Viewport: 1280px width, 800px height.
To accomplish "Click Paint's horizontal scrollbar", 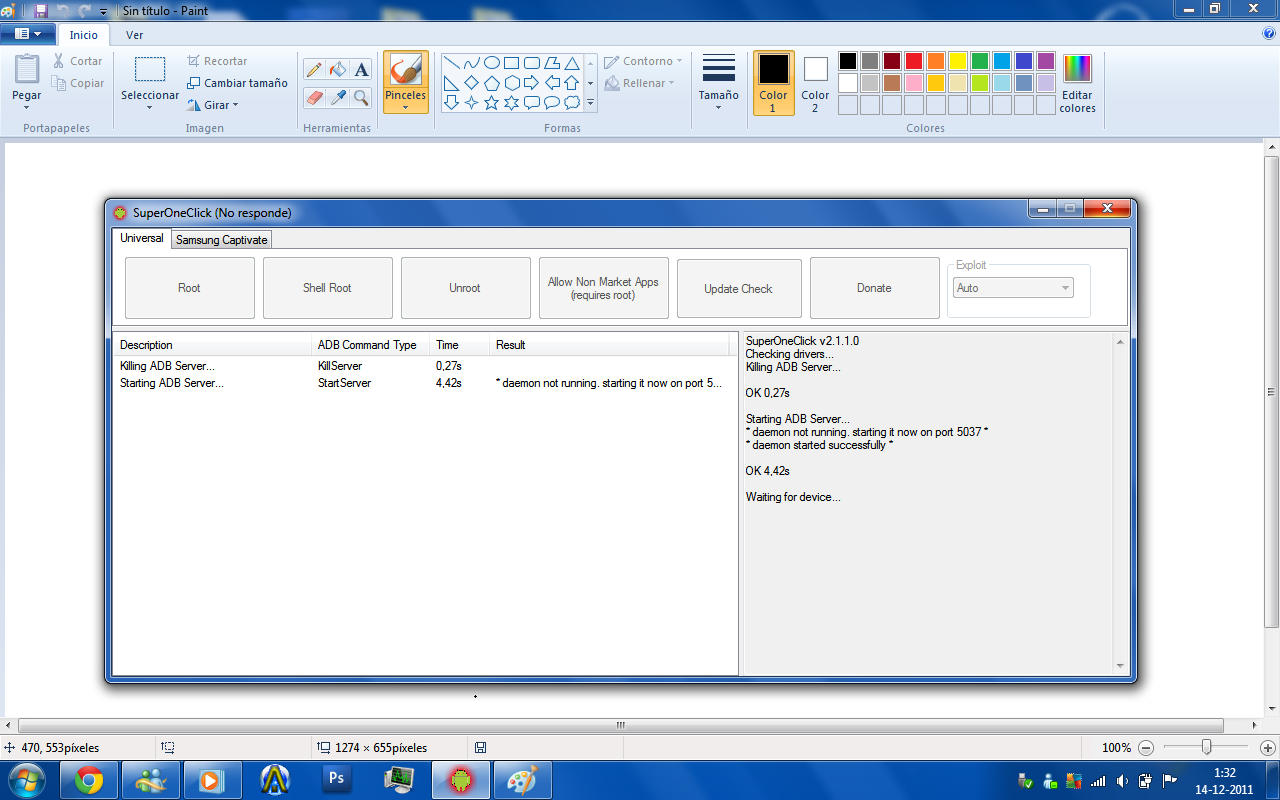I will coord(620,725).
